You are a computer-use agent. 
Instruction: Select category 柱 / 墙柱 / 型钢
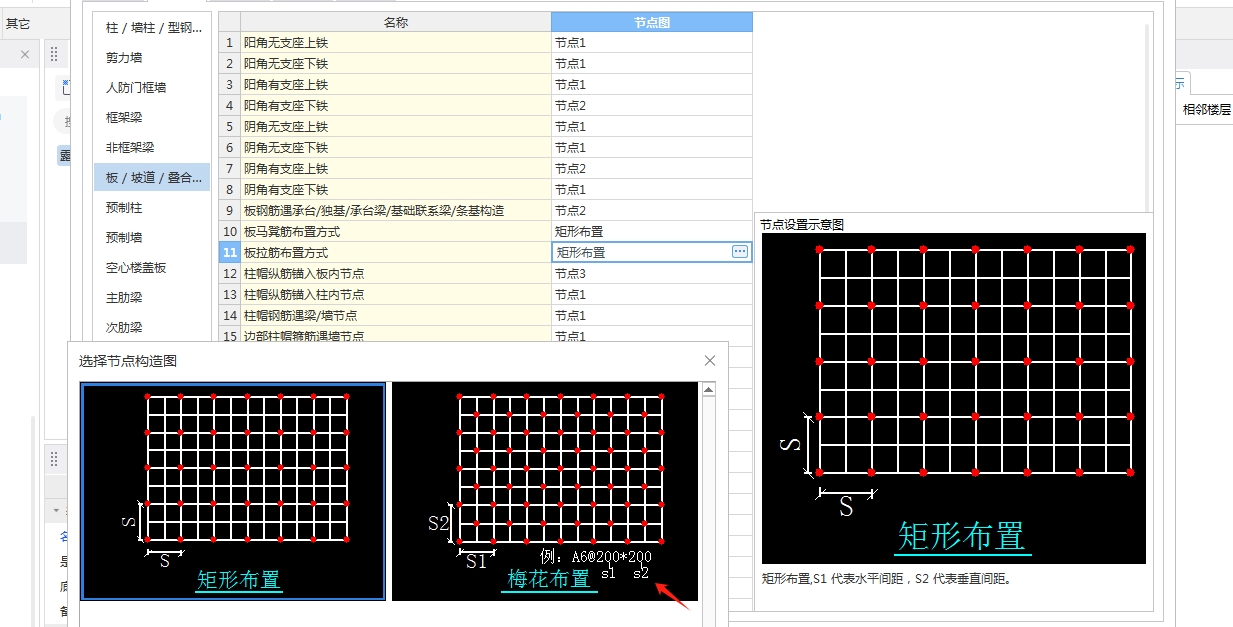(153, 27)
